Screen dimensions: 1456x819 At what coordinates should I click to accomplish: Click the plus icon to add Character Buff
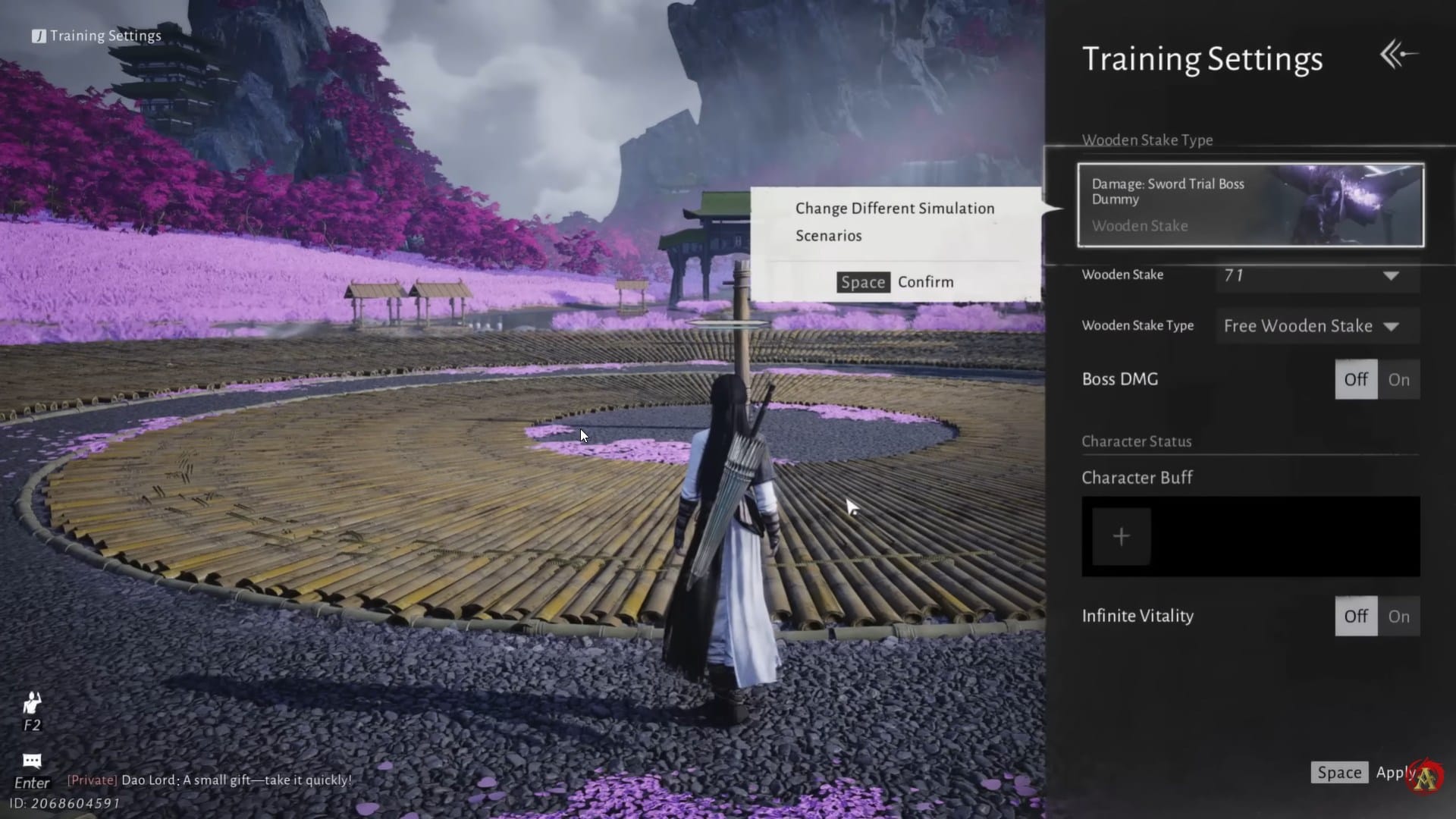pyautogui.click(x=1121, y=537)
